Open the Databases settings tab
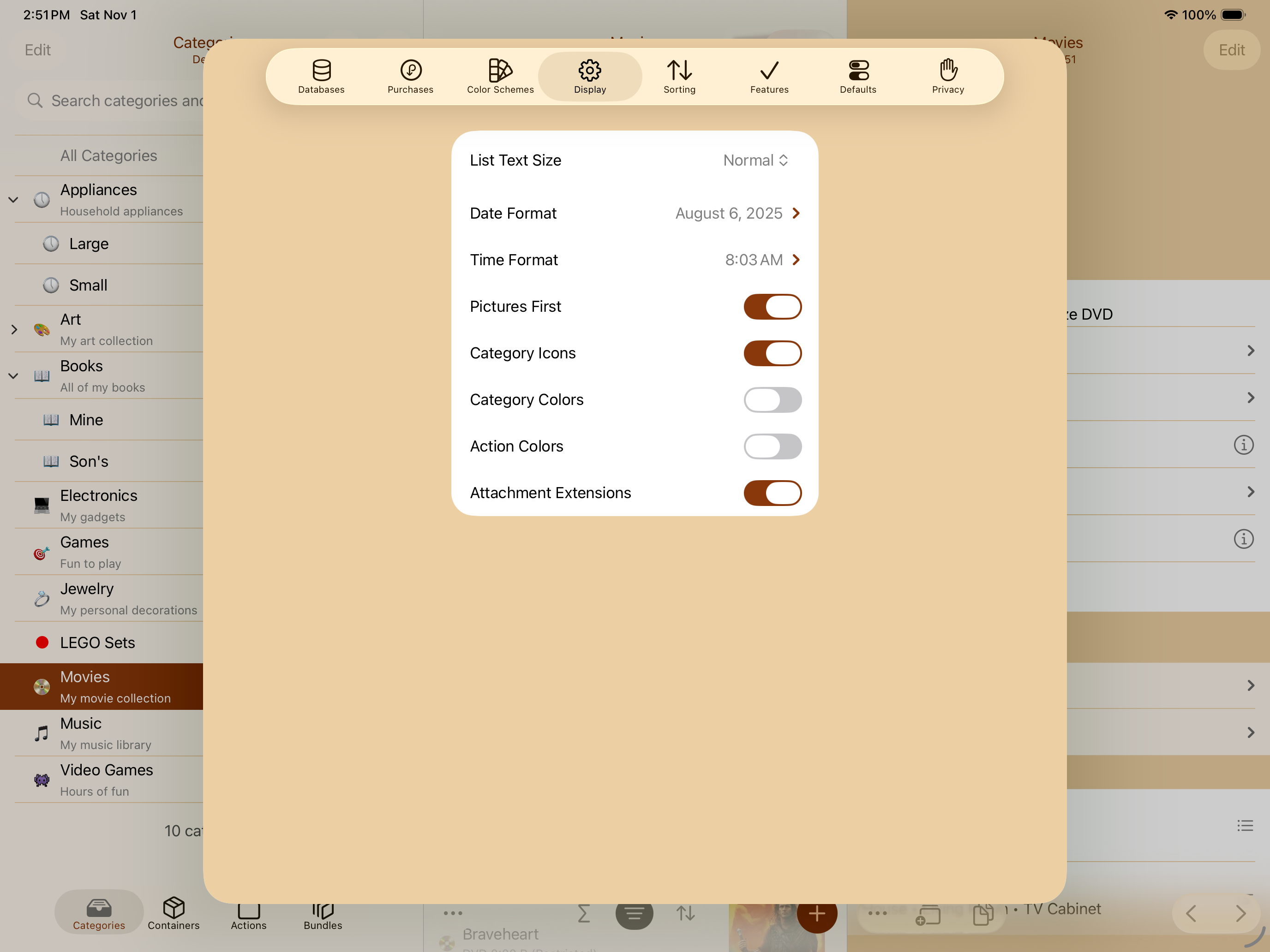The width and height of the screenshot is (1270, 952). click(321, 76)
